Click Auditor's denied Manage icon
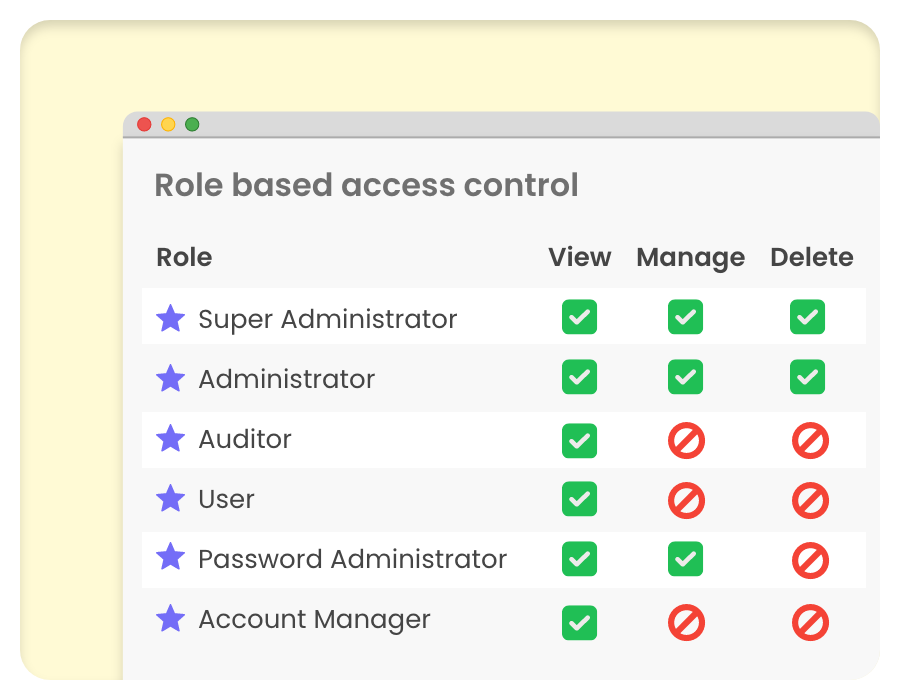The height and width of the screenshot is (700, 900). click(x=686, y=440)
